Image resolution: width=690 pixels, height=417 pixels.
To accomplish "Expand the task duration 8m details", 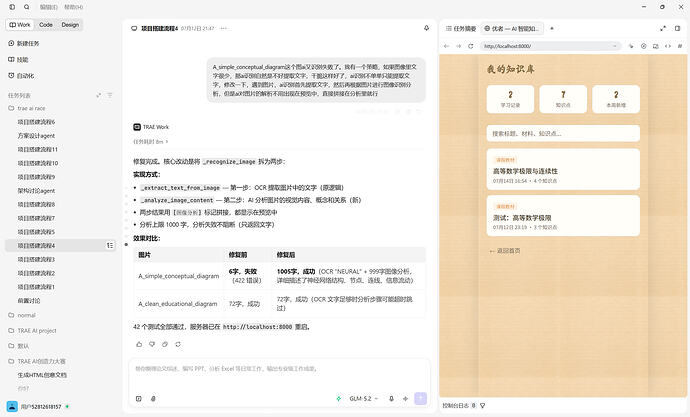I will click(x=150, y=142).
